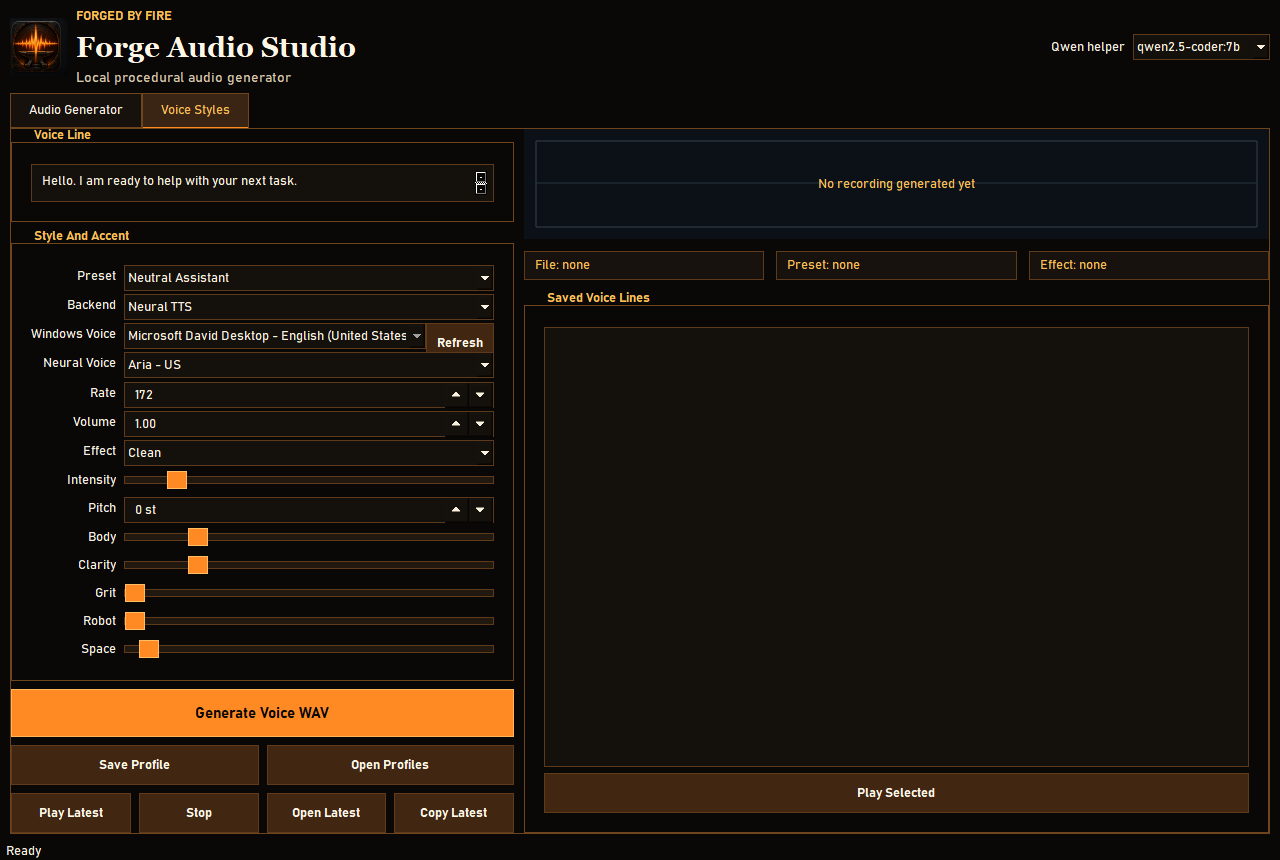Increase the Rate with the up arrow
The height and width of the screenshot is (860, 1280).
456,395
